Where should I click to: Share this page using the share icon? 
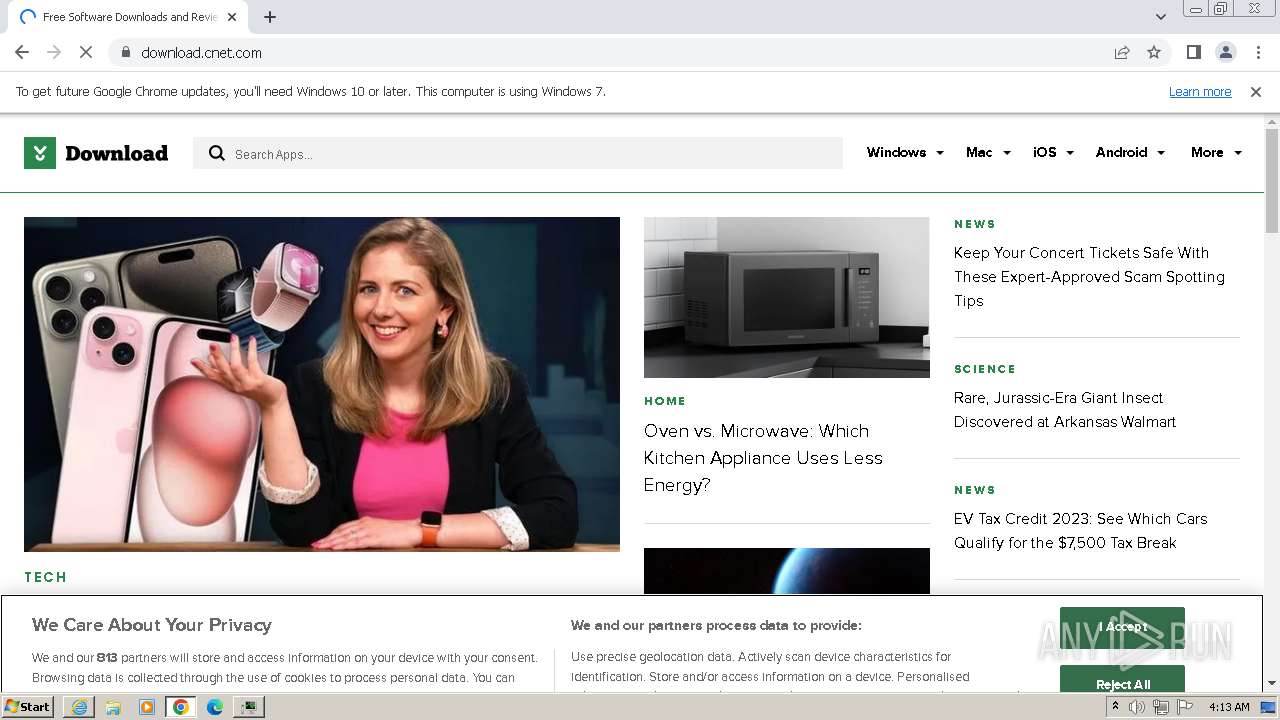(x=1122, y=52)
